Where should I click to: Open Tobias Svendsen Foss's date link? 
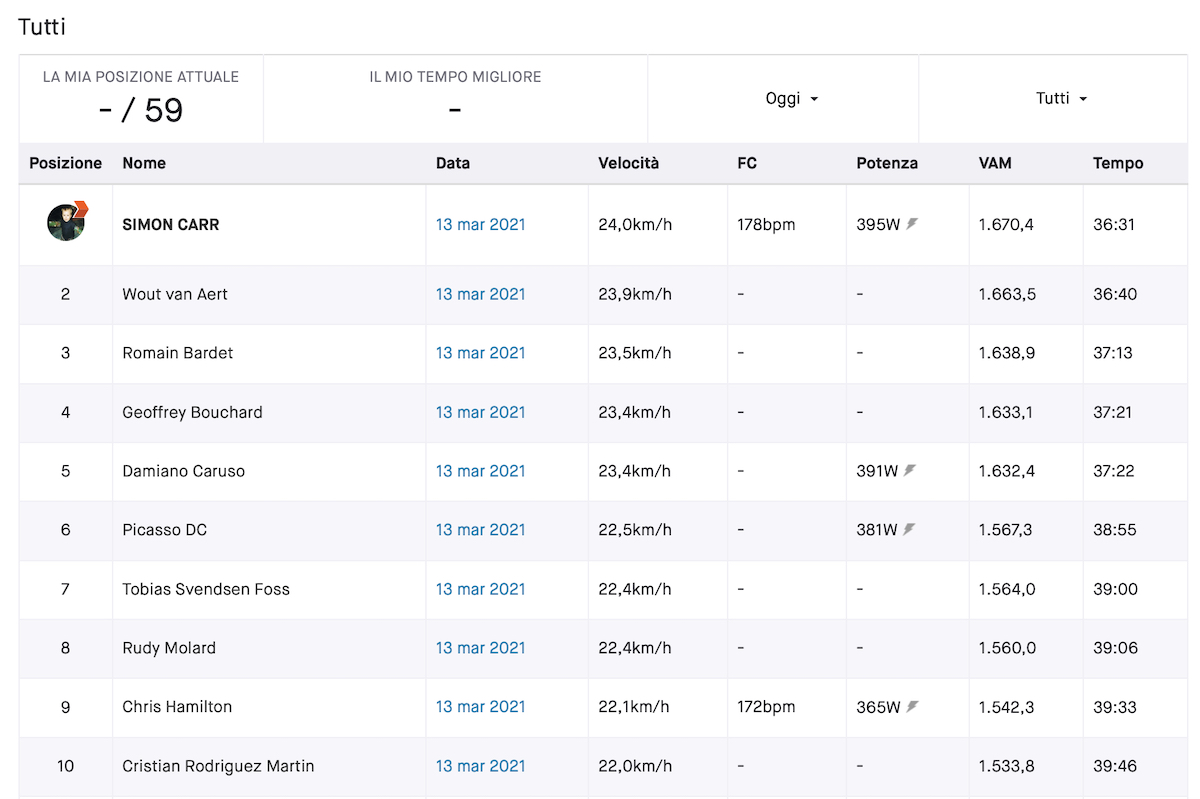click(480, 589)
